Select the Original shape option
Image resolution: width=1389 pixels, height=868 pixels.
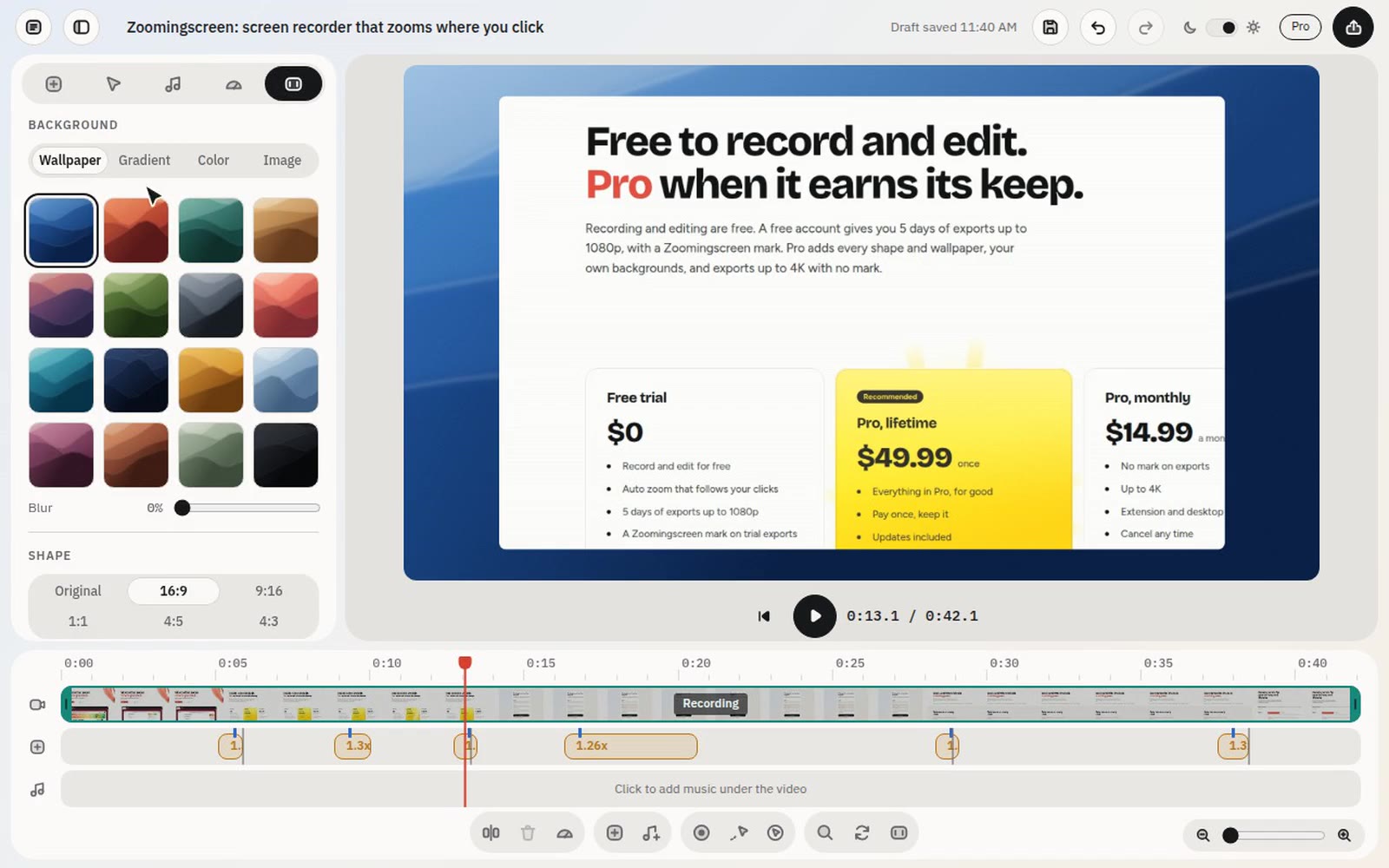tap(78, 591)
